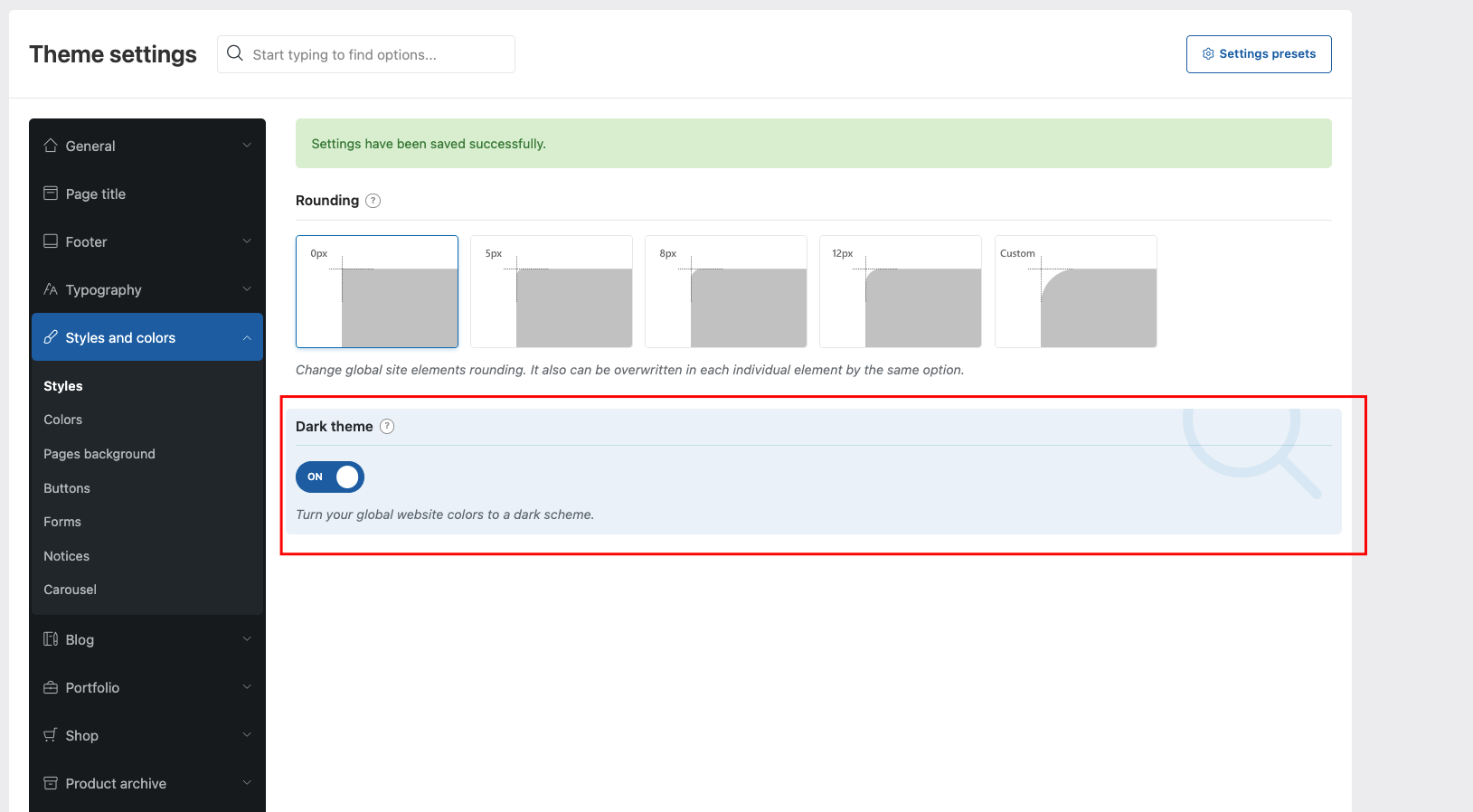1473x812 pixels.
Task: Click the search magnifier icon
Action: 235,53
